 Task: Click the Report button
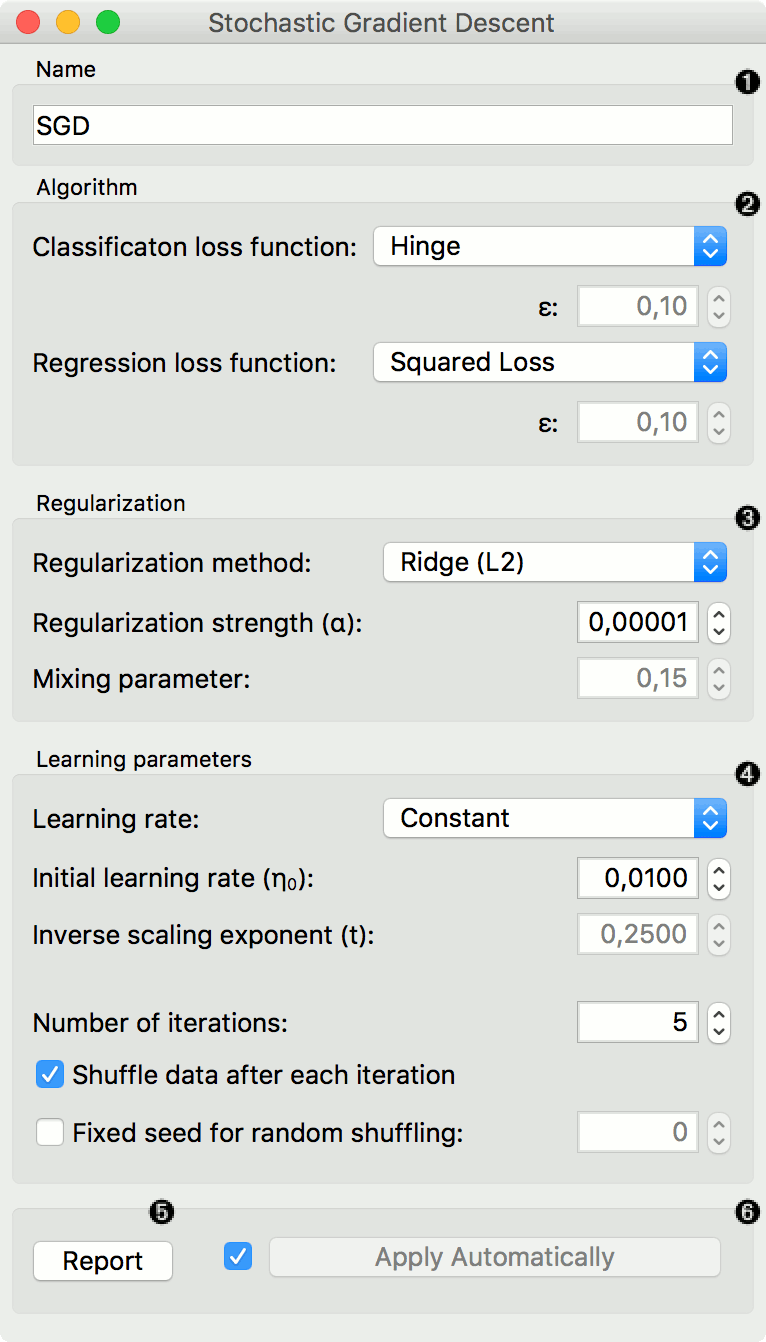coord(103,1261)
